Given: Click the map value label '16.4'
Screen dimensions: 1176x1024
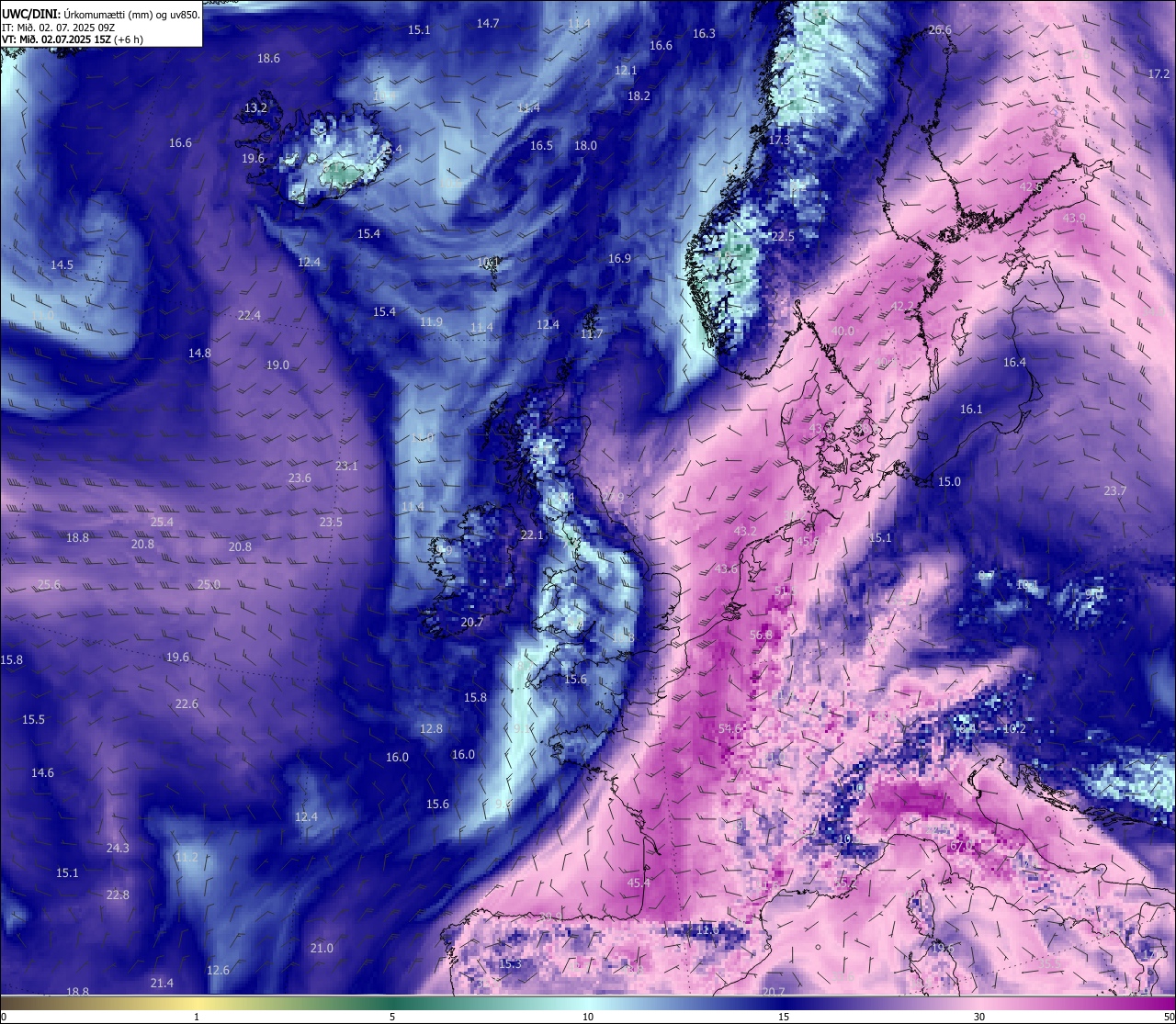Looking at the screenshot, I should pos(1014,362).
